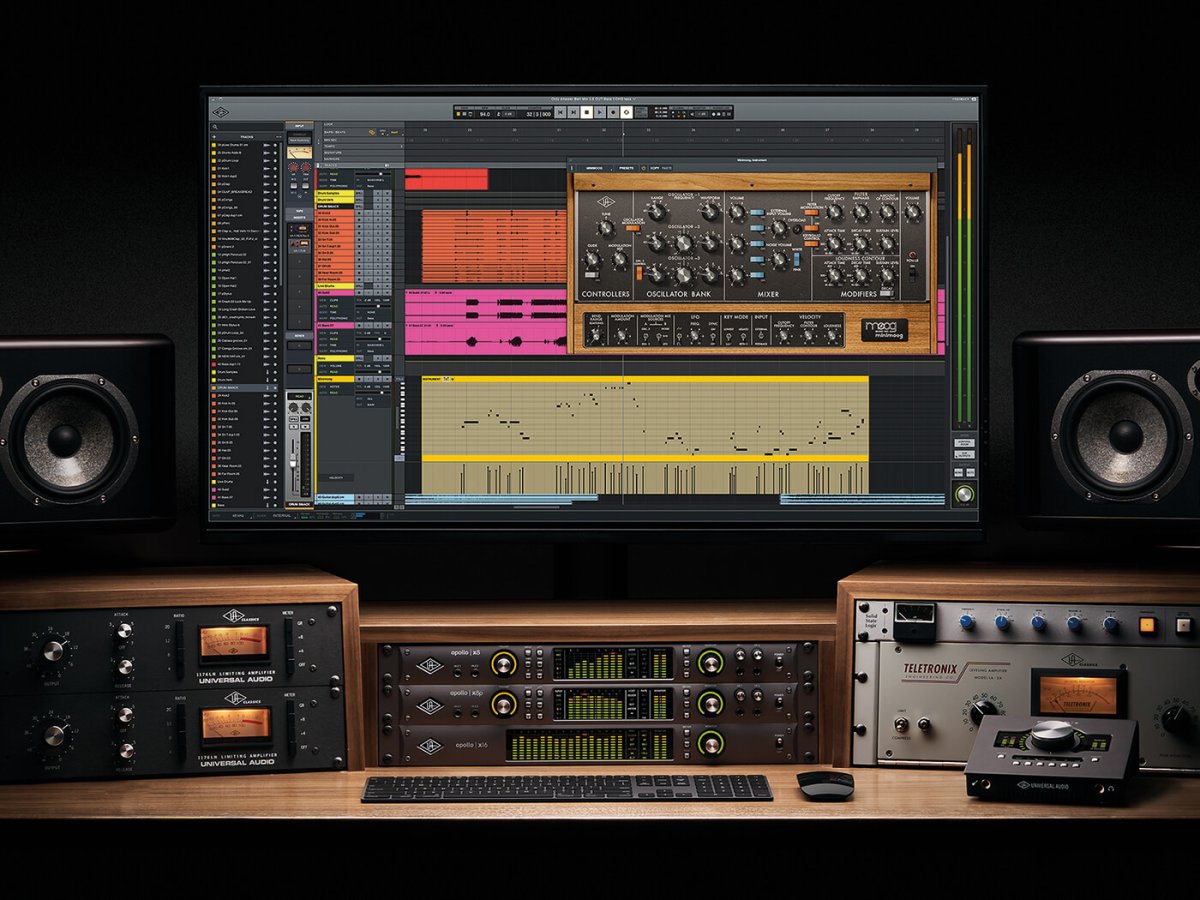
Task: Click the white Stop transport button
Action: [x=586, y=112]
